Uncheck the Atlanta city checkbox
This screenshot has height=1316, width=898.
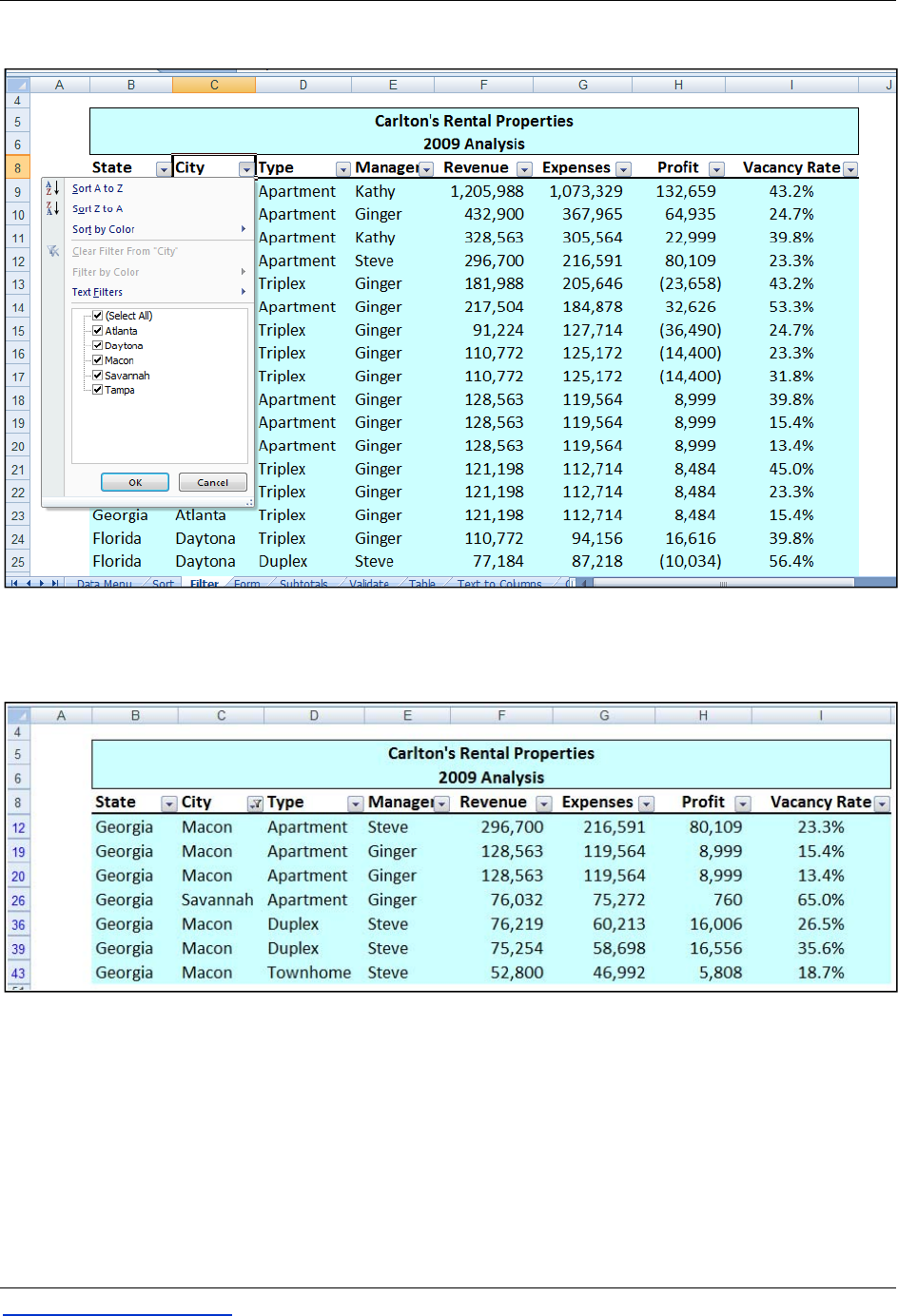97,331
